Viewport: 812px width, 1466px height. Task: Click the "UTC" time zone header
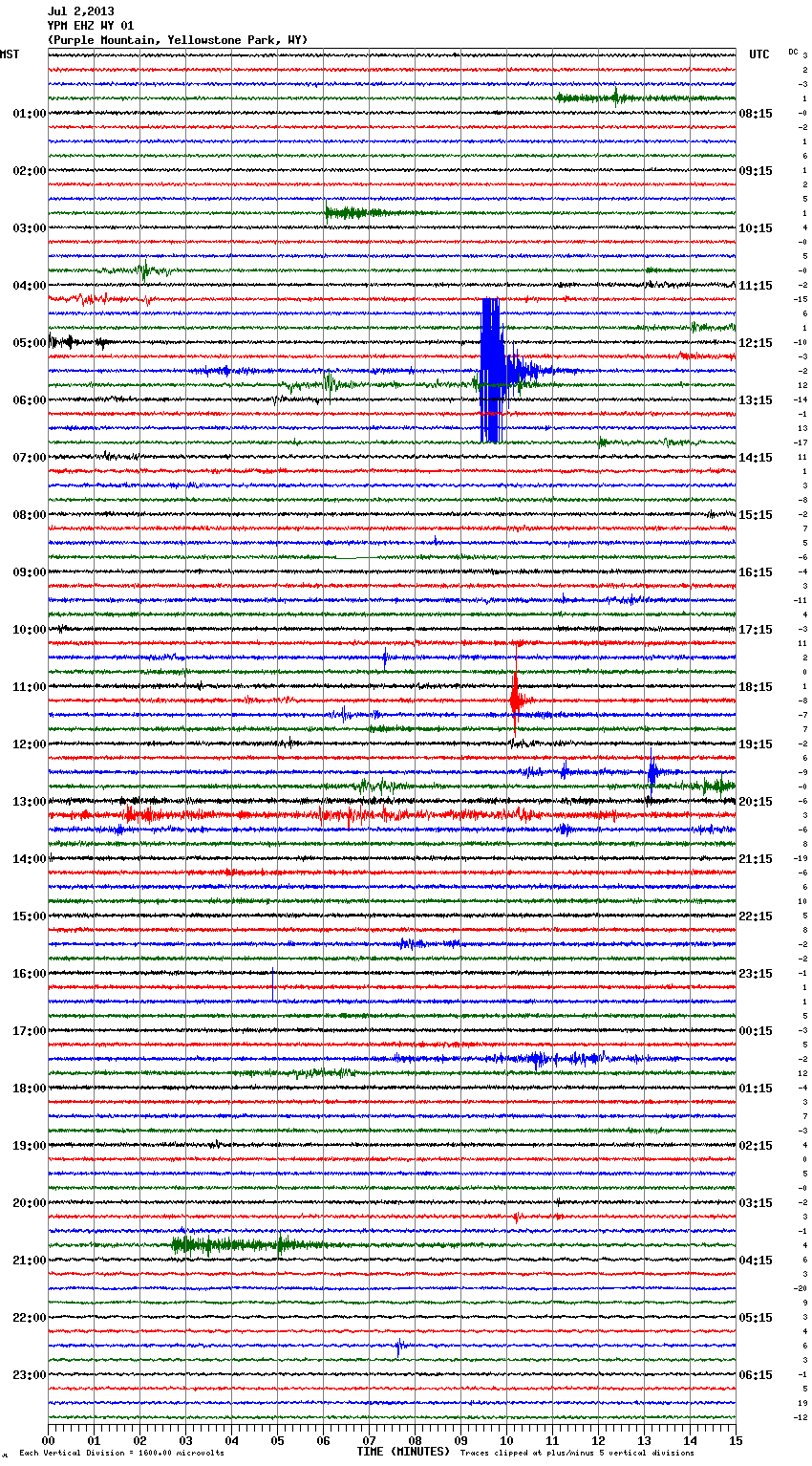click(x=759, y=54)
